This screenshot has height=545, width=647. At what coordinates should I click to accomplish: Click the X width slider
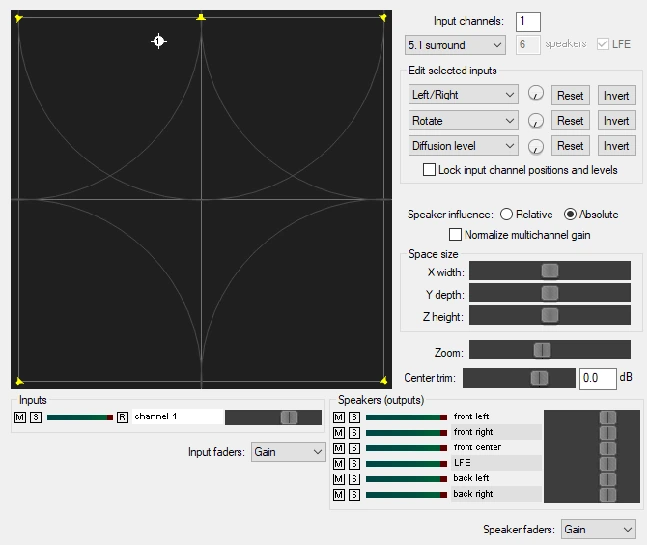(550, 271)
